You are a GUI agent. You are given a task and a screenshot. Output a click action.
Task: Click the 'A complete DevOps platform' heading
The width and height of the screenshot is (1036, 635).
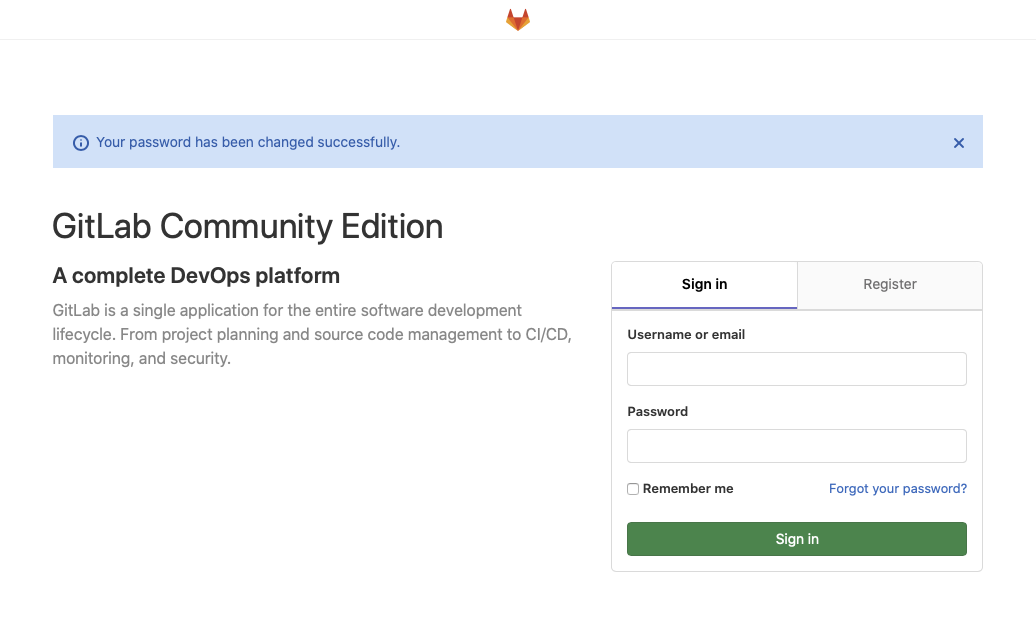pos(196,276)
